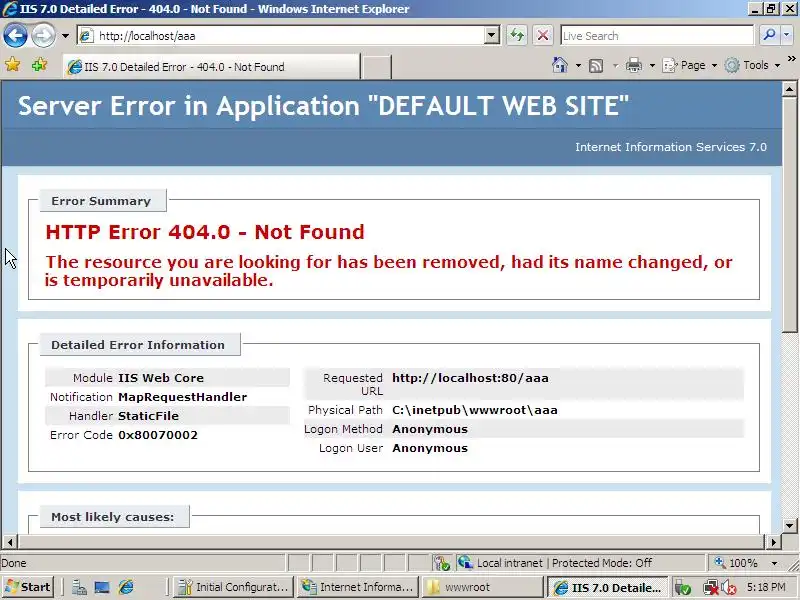
Task: Click the Show Desktop quick launch icon
Action: tap(102, 588)
